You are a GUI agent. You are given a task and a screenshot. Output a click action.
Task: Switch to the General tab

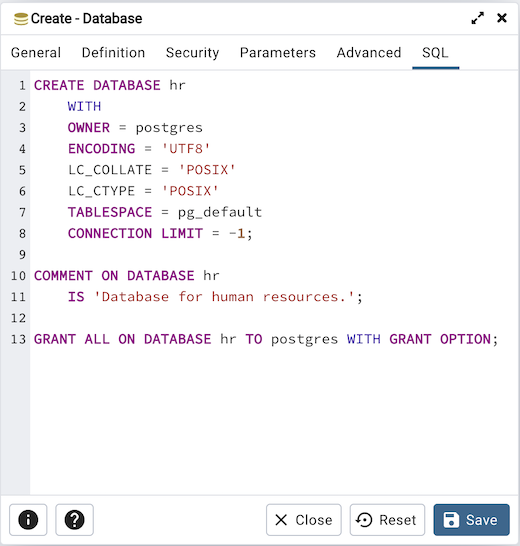36,53
